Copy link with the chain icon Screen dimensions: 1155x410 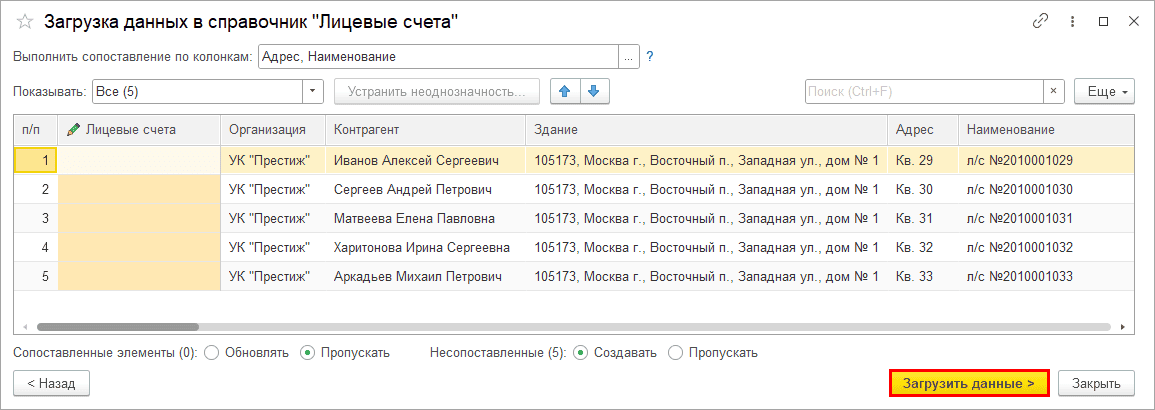coord(1040,21)
